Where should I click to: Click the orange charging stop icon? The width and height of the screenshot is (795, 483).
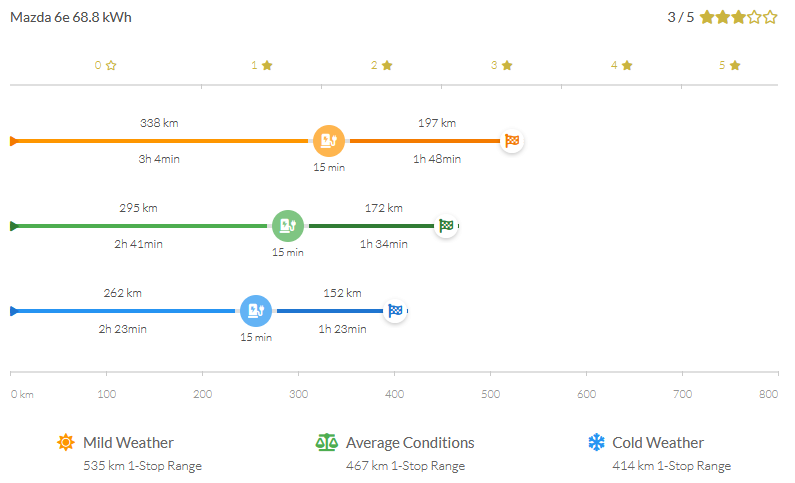328,141
